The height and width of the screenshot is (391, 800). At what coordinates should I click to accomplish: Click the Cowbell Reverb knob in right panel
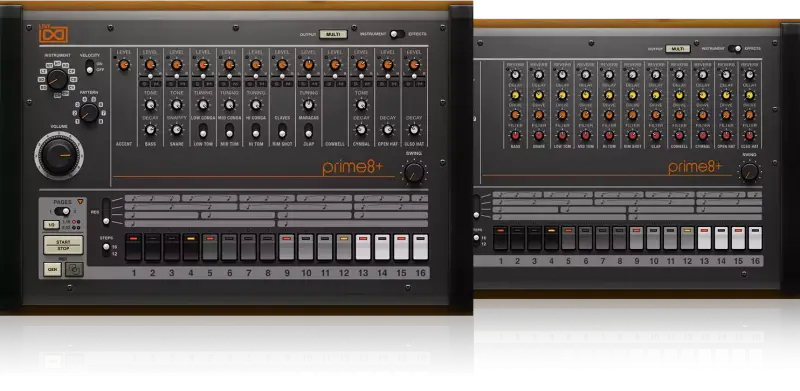[679, 75]
